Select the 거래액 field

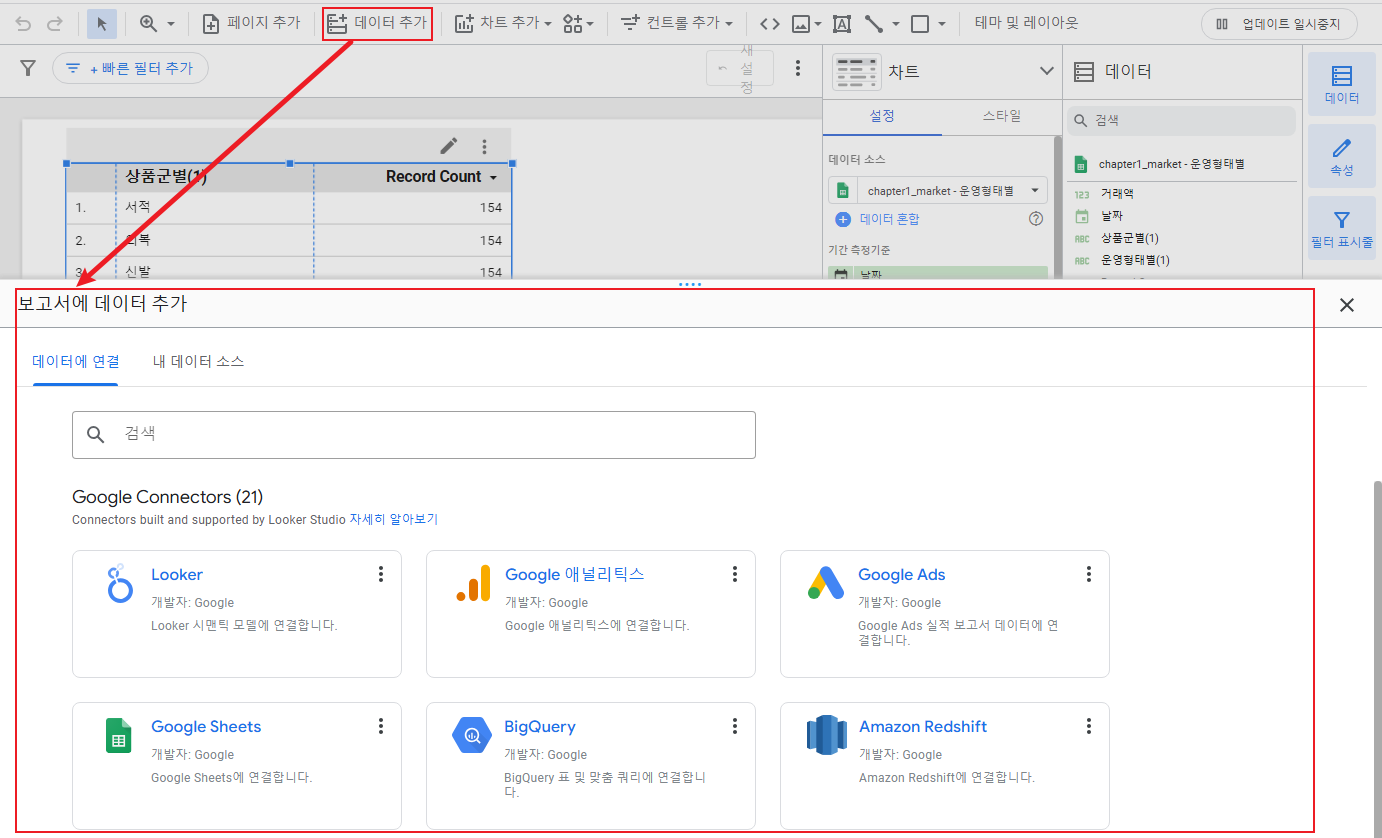(1117, 194)
